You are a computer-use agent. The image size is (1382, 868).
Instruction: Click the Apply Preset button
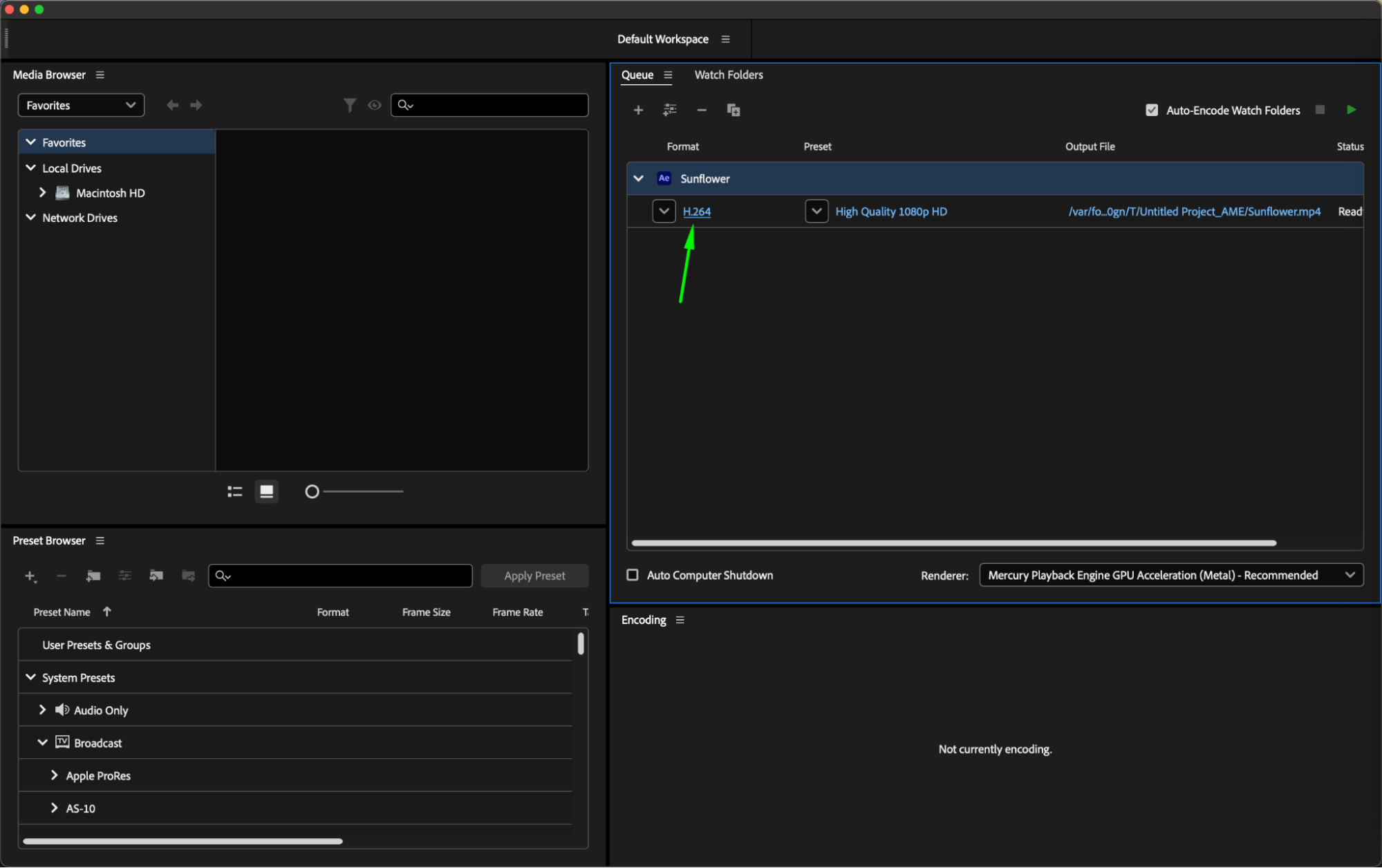point(534,576)
